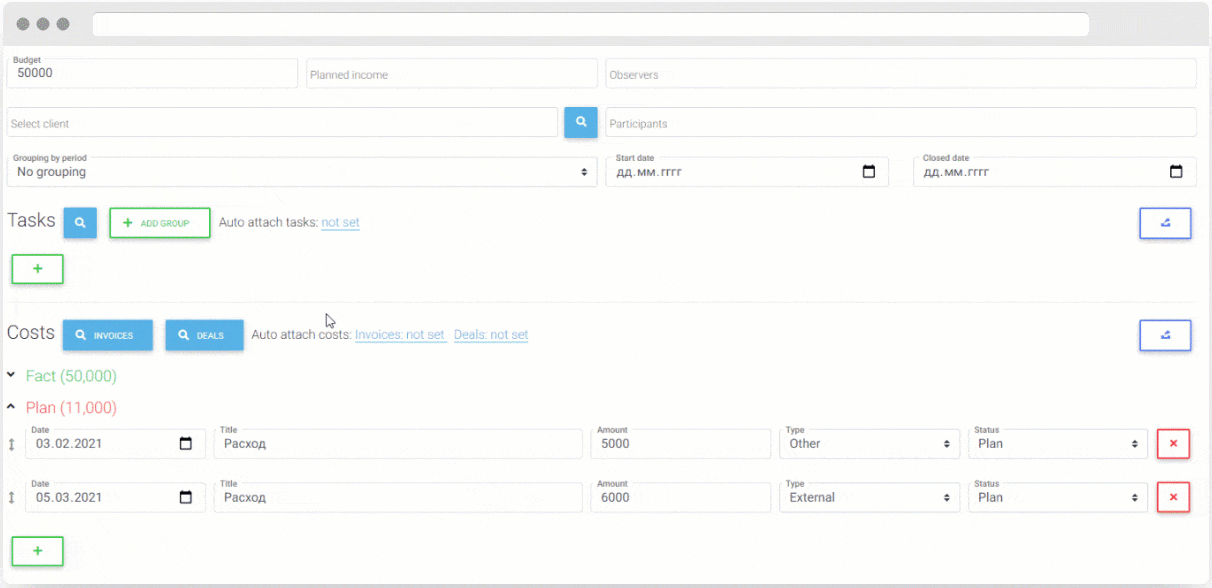Open calendar for the 05.03.2021 date
This screenshot has height=588, width=1212.
[x=186, y=497]
